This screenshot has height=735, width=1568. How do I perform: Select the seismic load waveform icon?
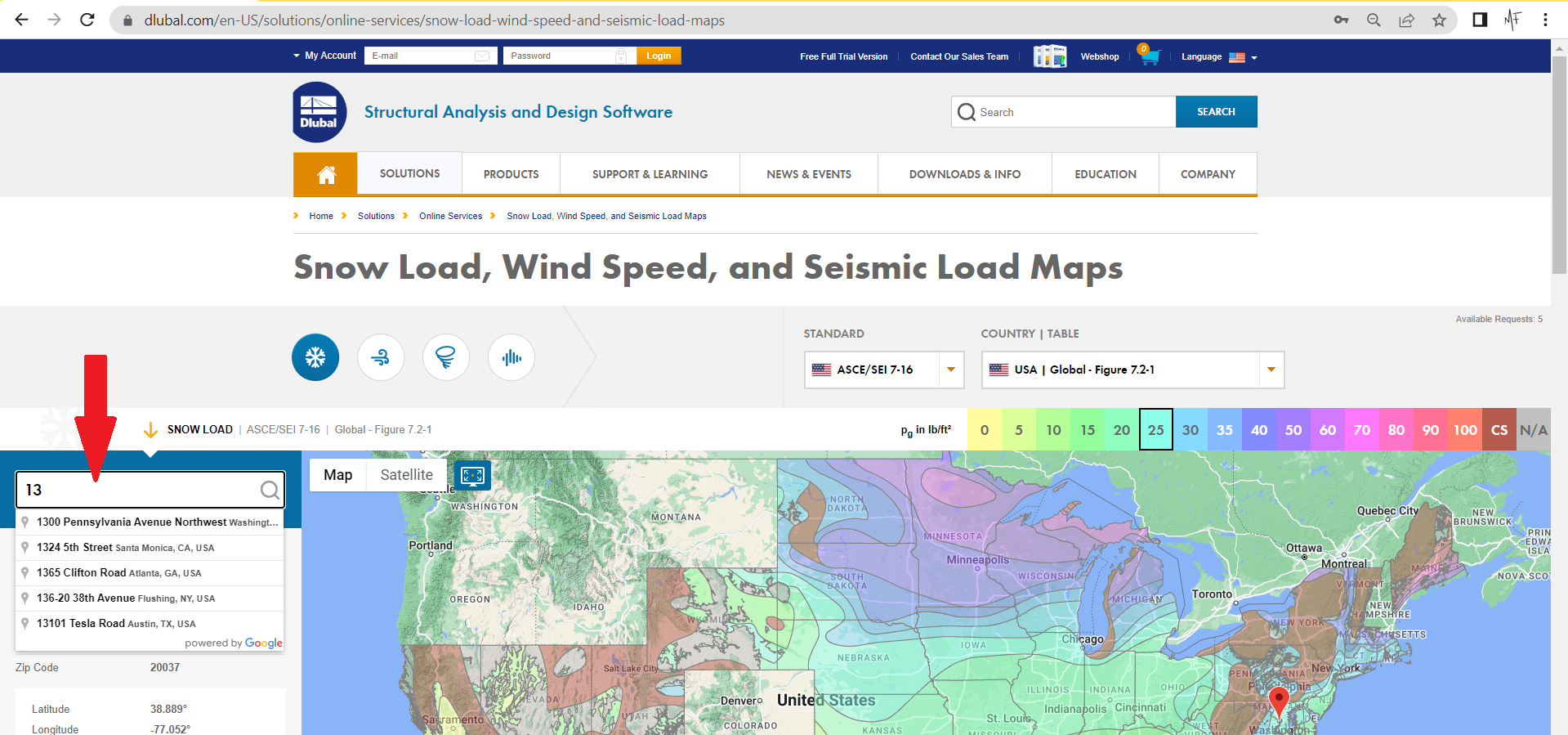pyautogui.click(x=511, y=357)
